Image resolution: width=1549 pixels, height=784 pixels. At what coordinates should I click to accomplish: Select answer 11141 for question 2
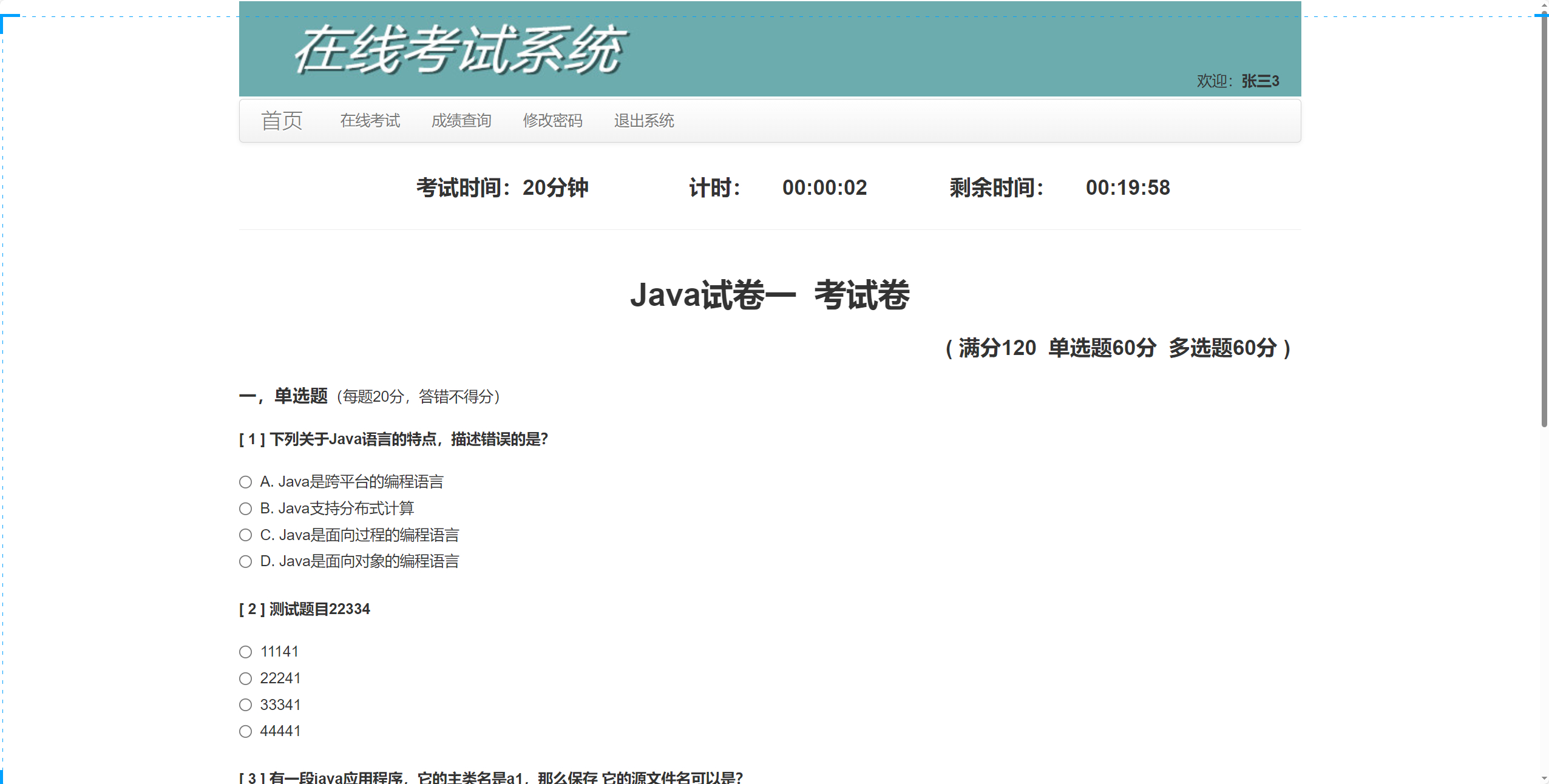coord(245,652)
